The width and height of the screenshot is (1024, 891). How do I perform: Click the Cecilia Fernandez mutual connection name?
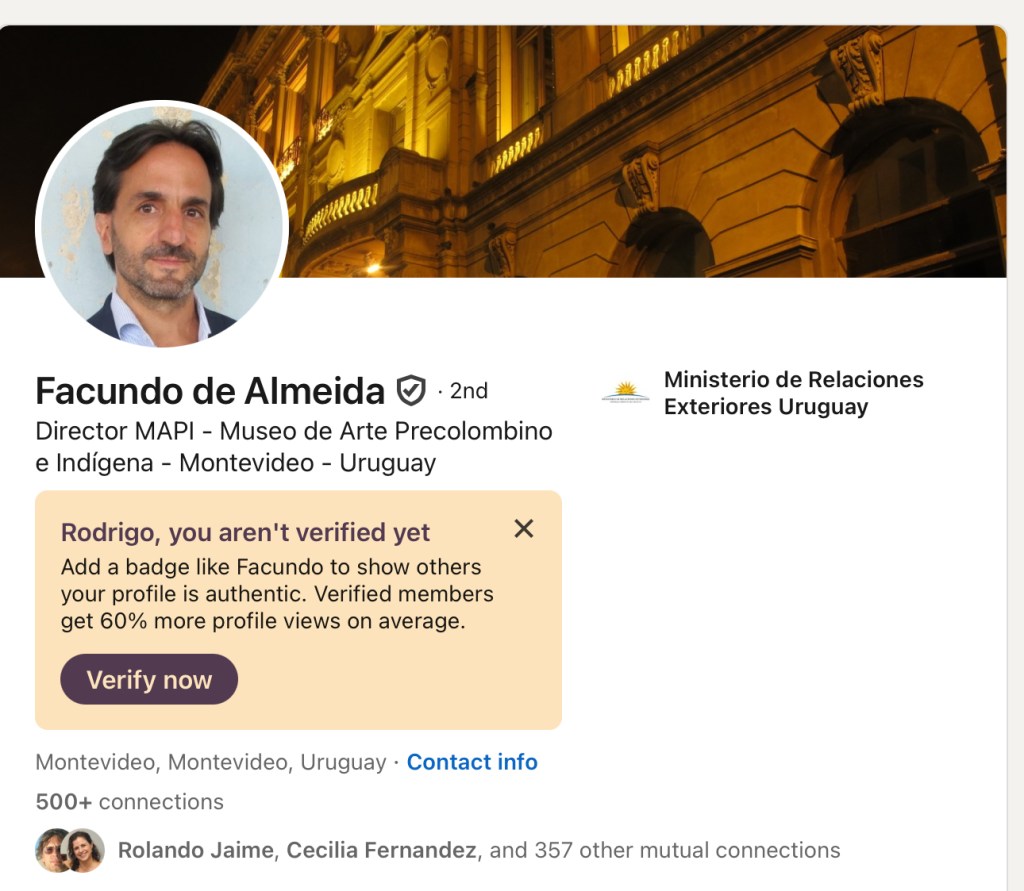click(381, 850)
